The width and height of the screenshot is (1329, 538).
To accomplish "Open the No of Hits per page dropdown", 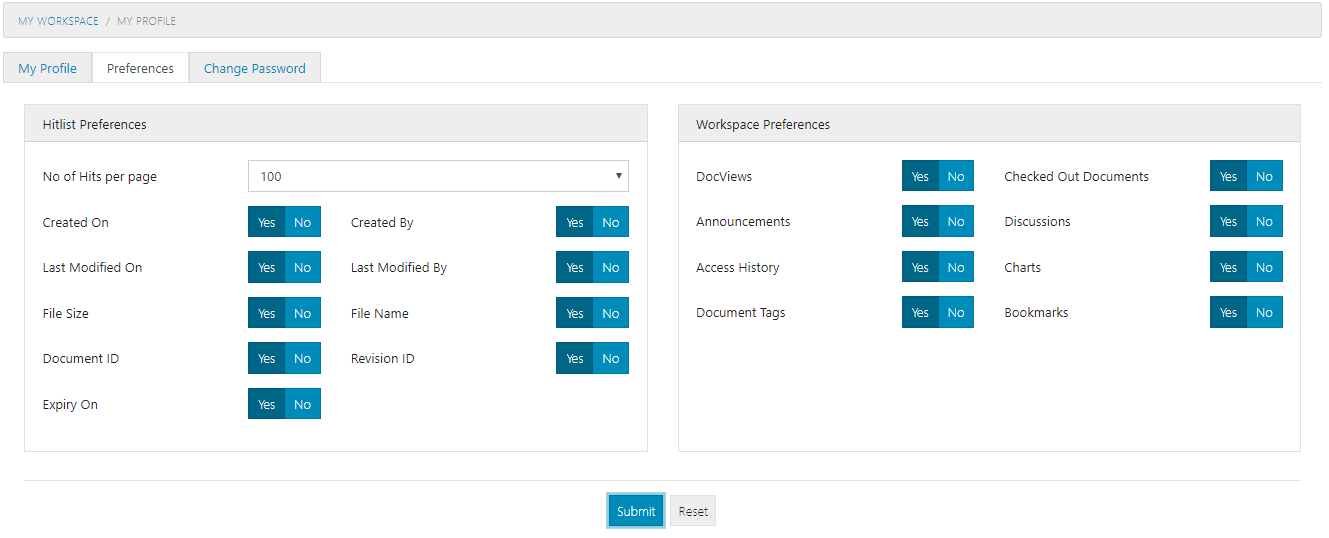I will pyautogui.click(x=438, y=176).
